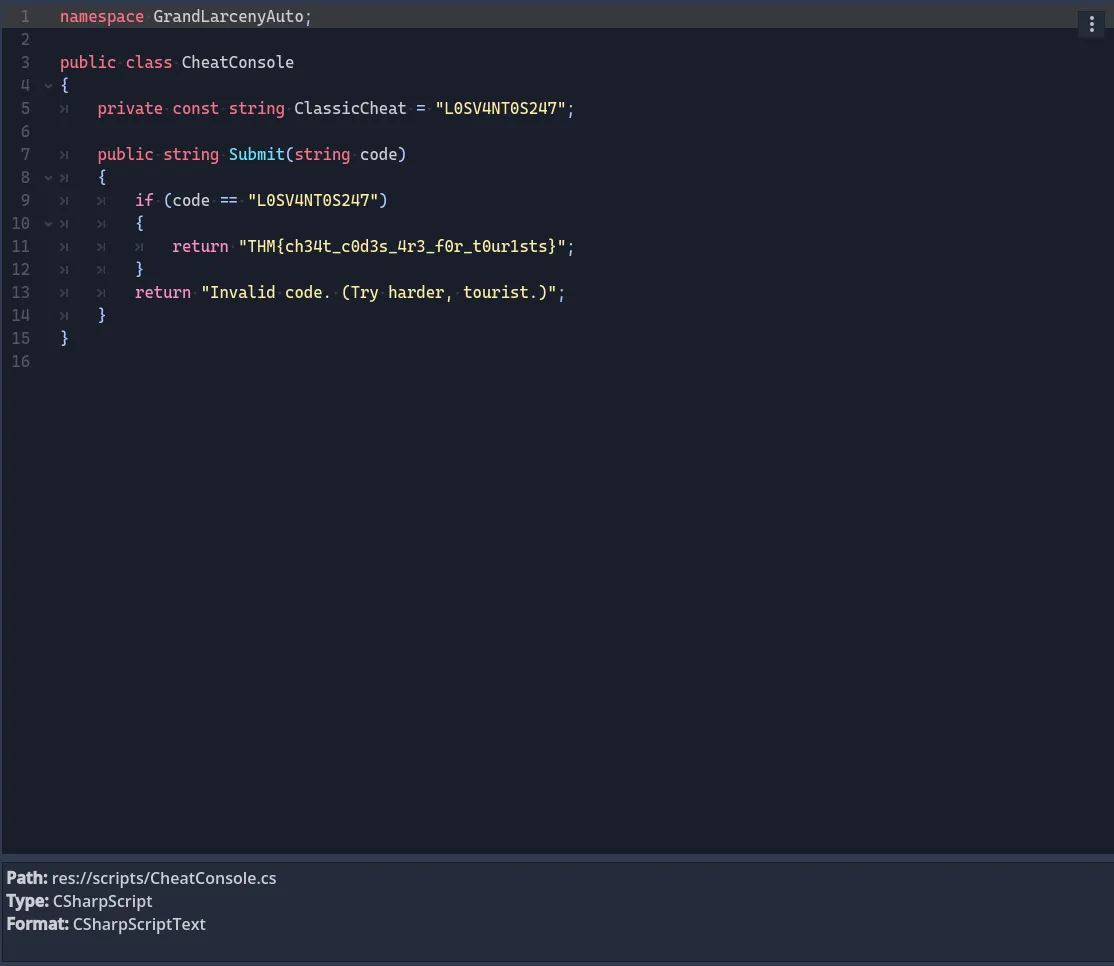Viewport: 1114px width, 966px height.
Task: Click the ClassicCheat constant name
Action: tap(350, 109)
